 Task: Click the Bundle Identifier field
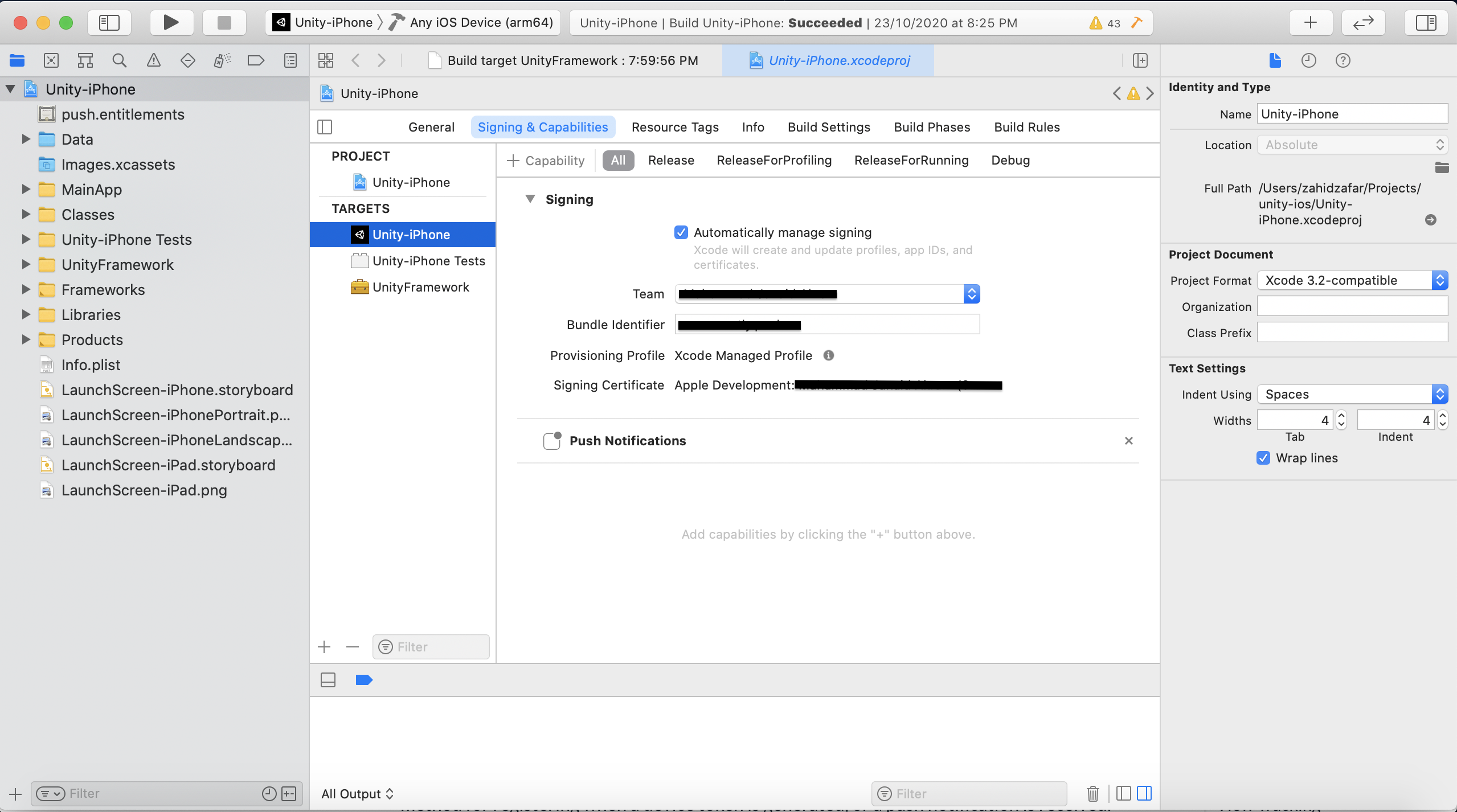pyautogui.click(x=827, y=325)
